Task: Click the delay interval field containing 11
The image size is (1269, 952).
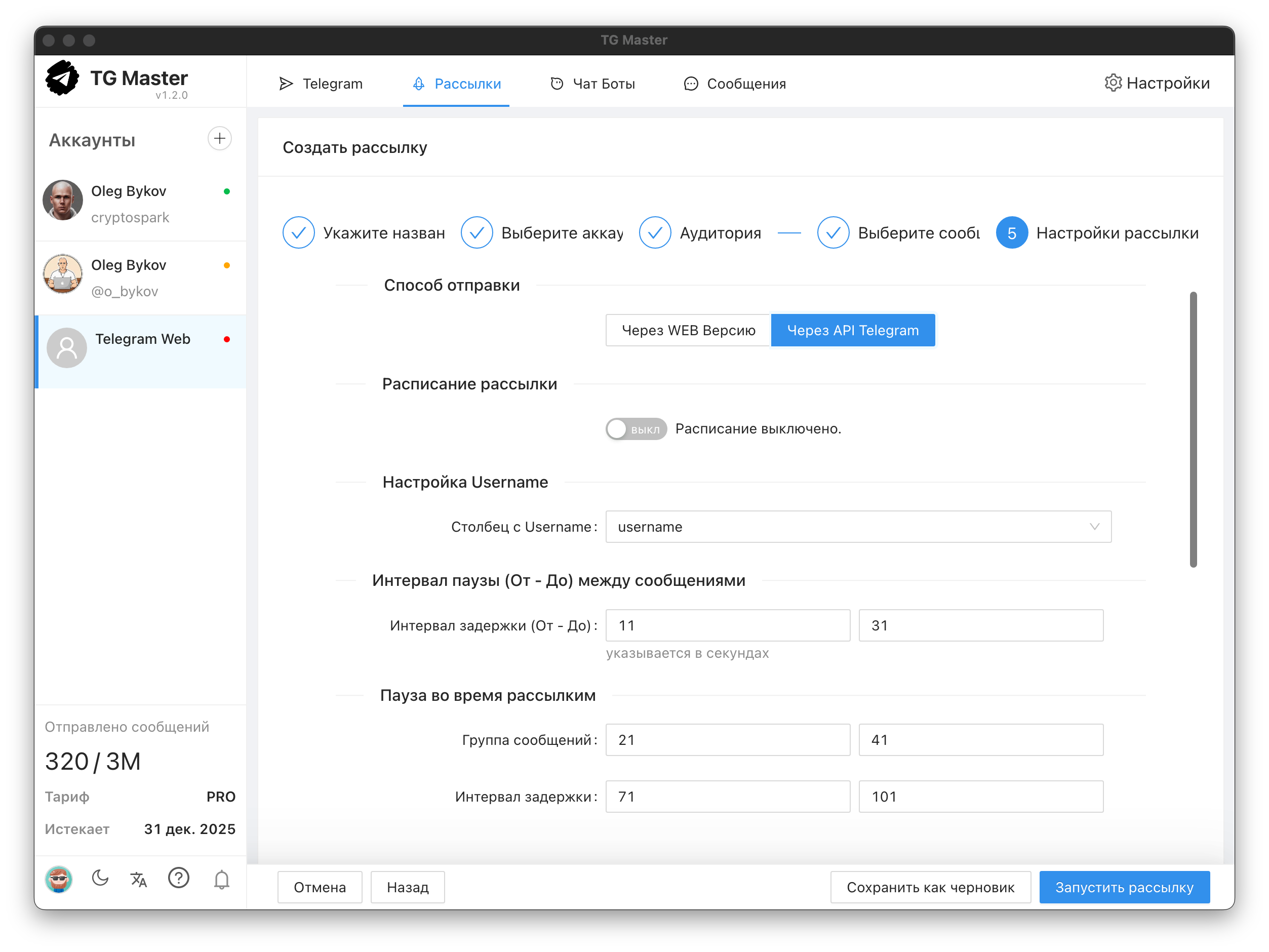Action: click(x=727, y=625)
